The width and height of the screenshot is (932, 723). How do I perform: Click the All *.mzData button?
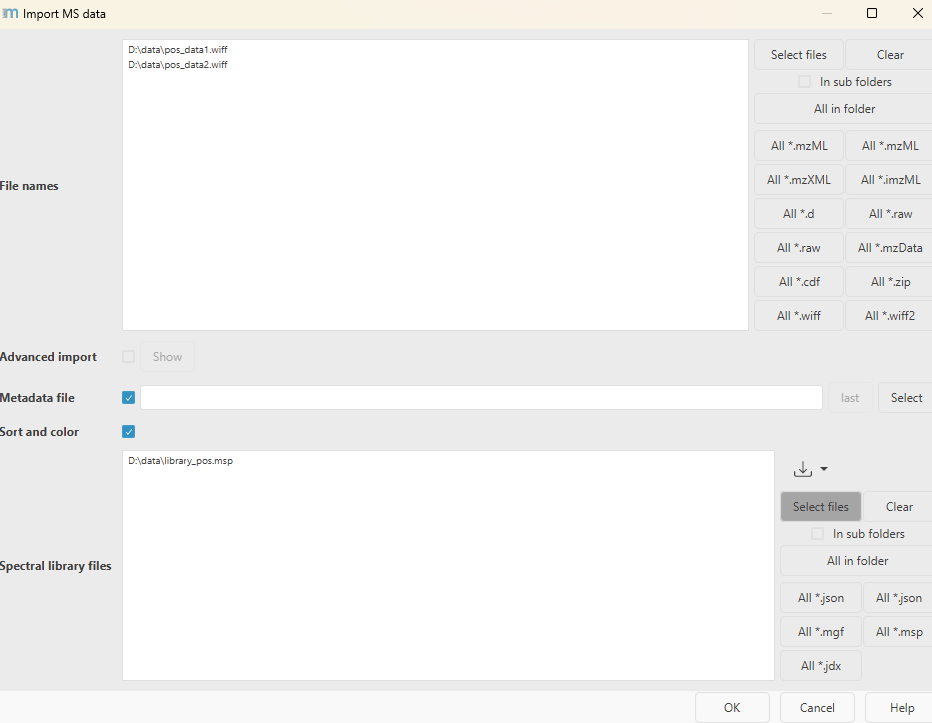pos(890,248)
